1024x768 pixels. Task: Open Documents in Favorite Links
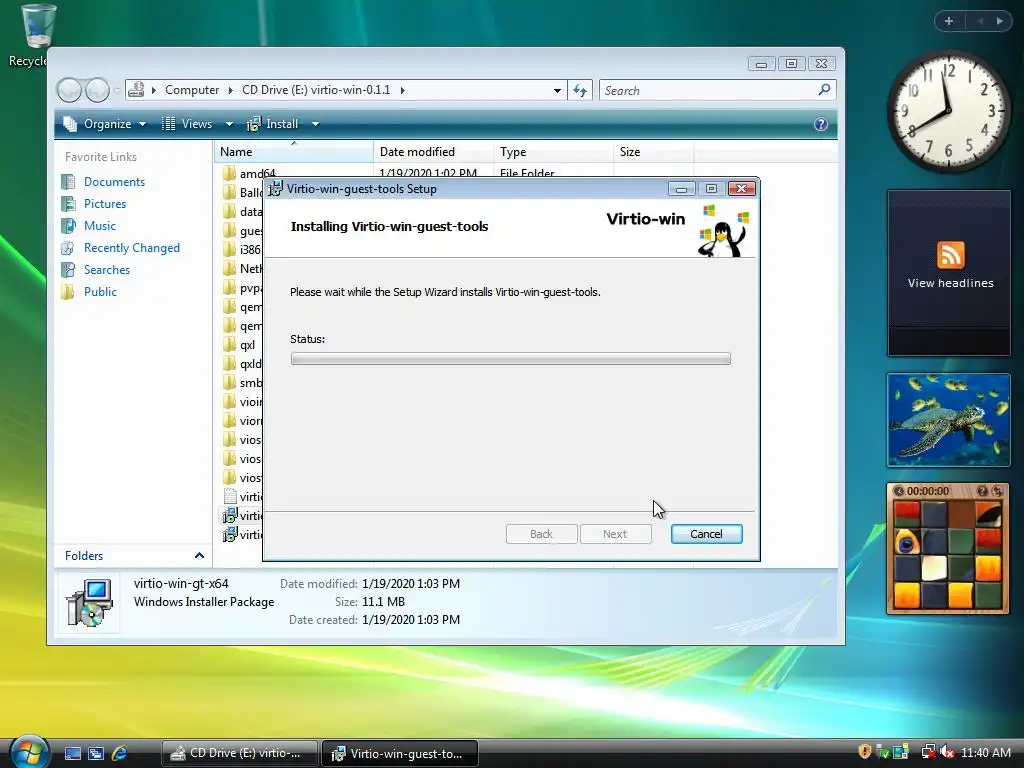pyautogui.click(x=114, y=182)
